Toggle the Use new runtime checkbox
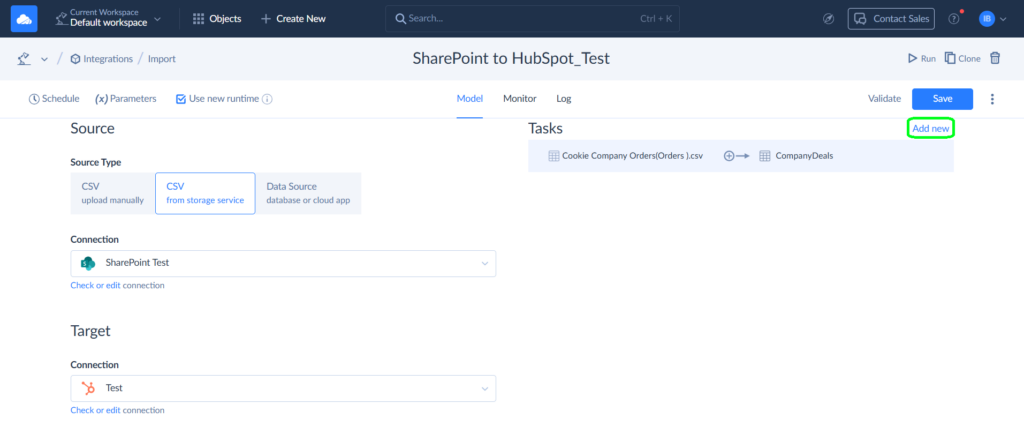This screenshot has width=1024, height=441. [182, 99]
